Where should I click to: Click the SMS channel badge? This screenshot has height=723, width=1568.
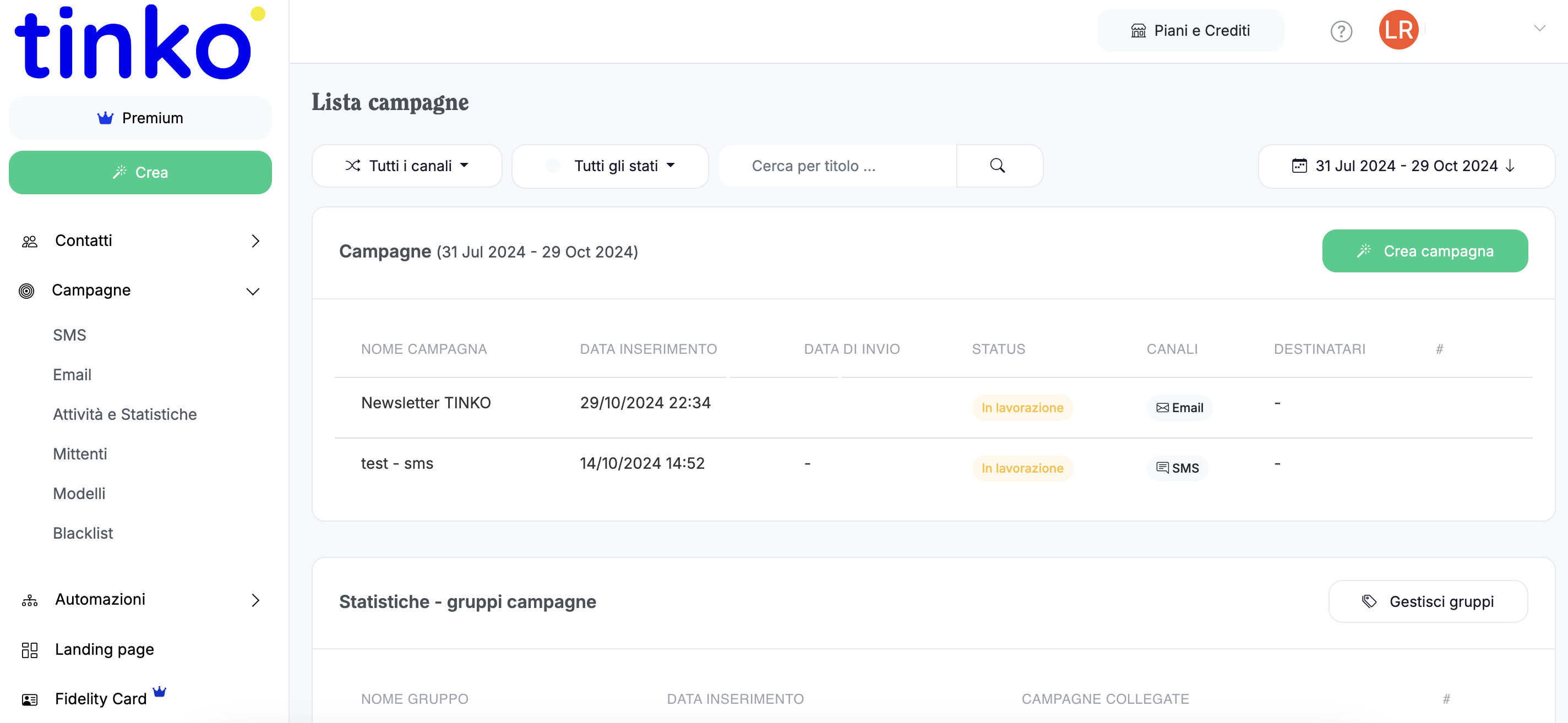[1177, 468]
